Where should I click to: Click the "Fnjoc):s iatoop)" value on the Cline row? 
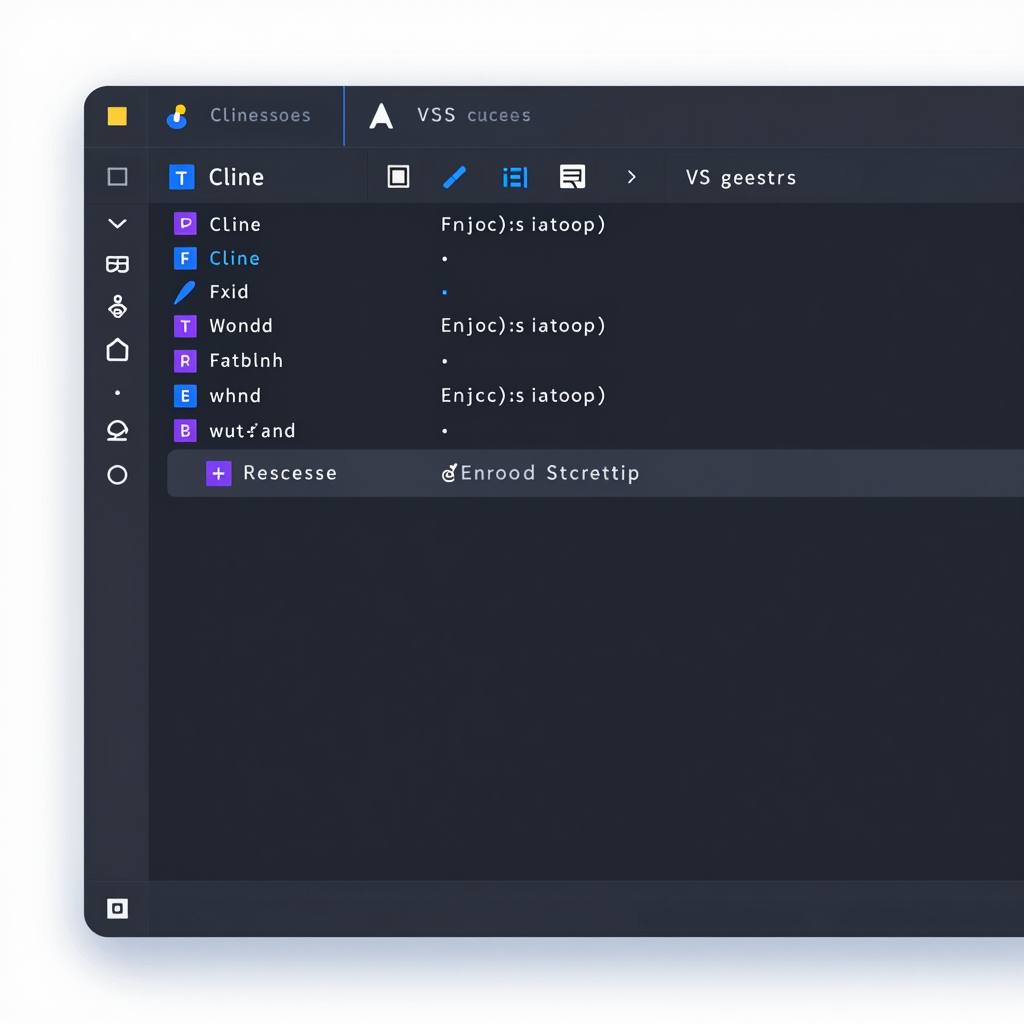pyautogui.click(x=523, y=225)
